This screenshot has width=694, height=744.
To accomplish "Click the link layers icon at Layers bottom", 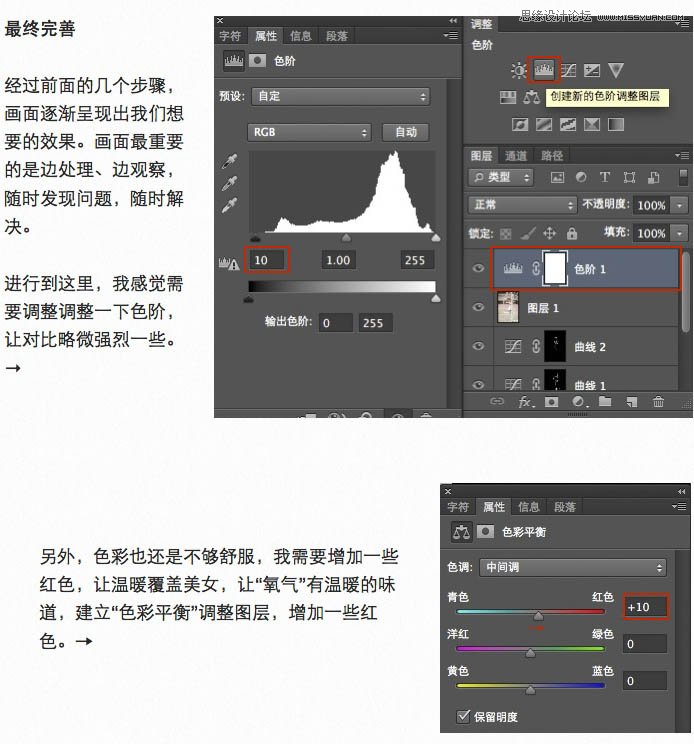I will pos(497,401).
